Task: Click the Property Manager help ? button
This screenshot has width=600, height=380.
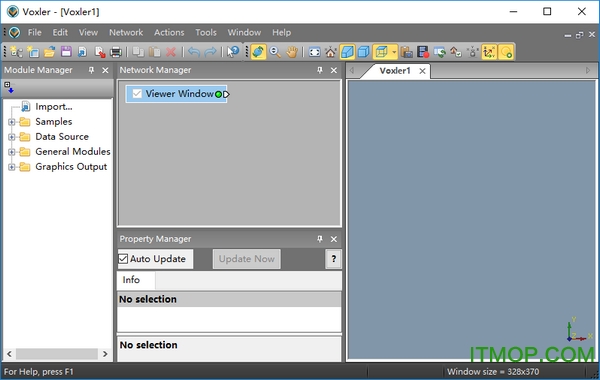Action: click(333, 259)
